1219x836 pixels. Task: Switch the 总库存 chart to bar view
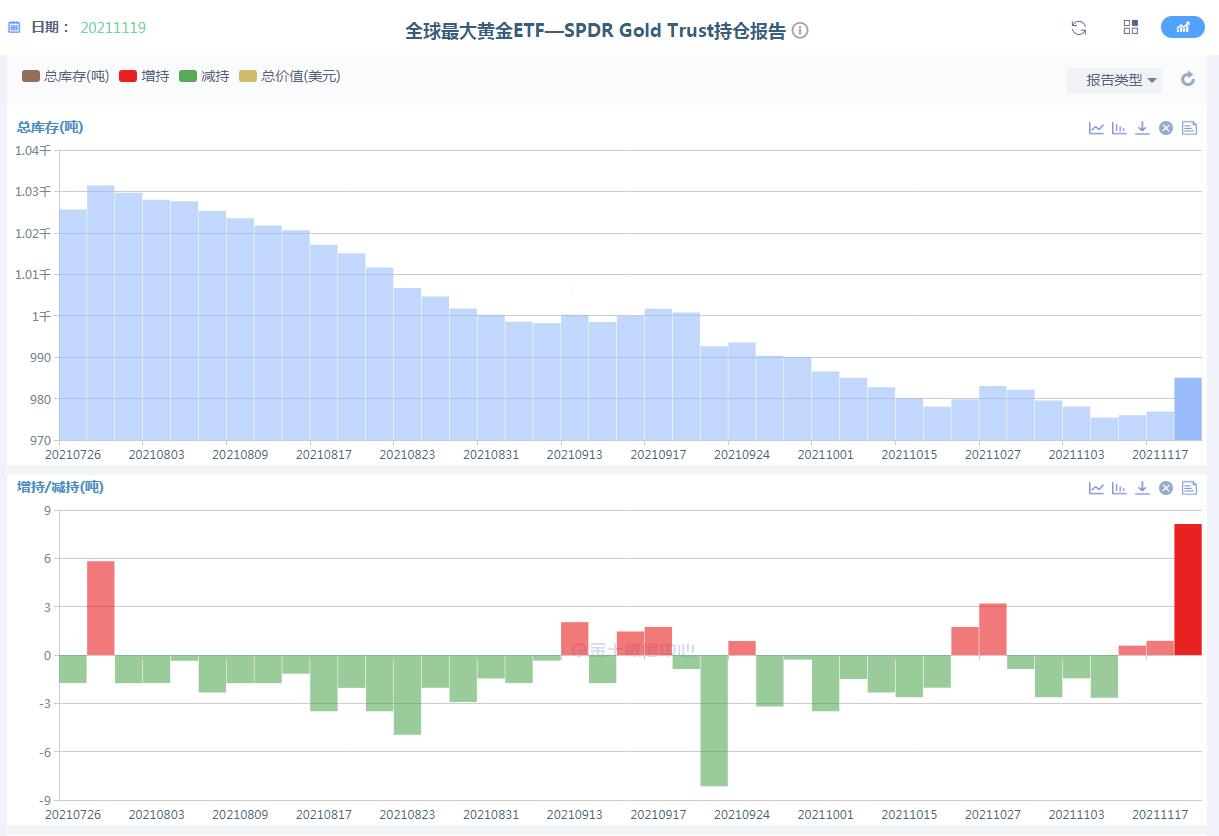point(1119,128)
